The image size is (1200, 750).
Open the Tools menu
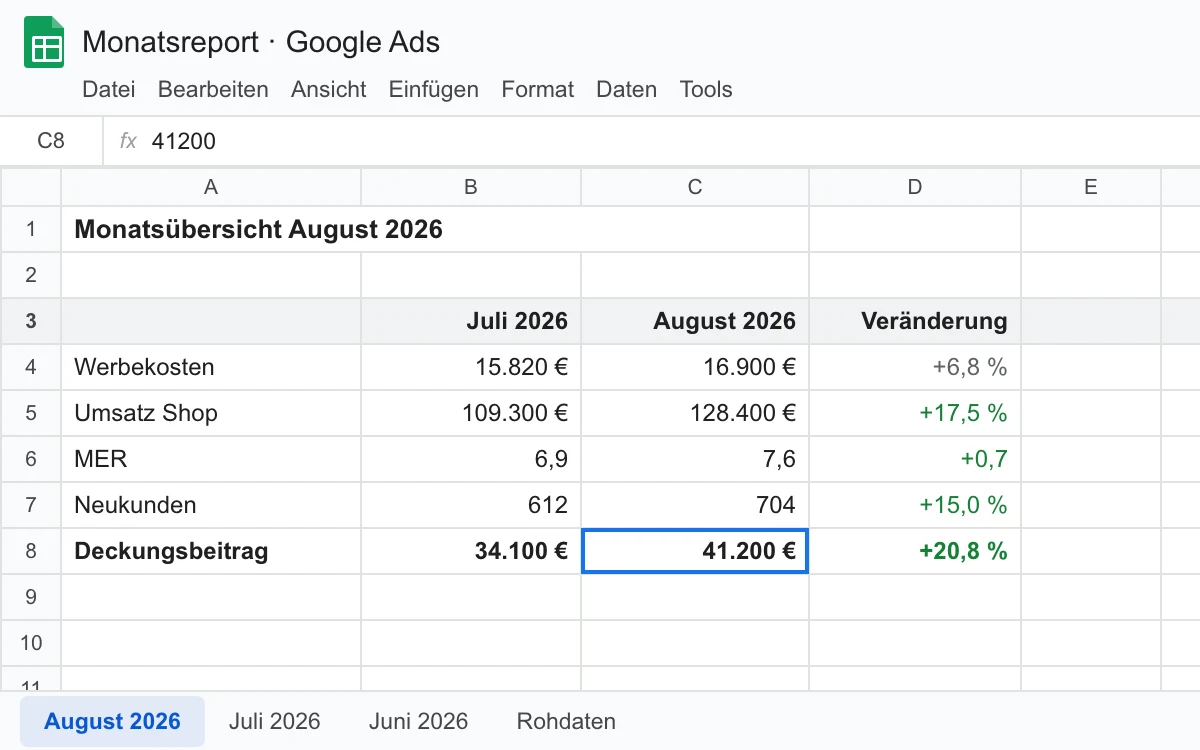(x=706, y=89)
